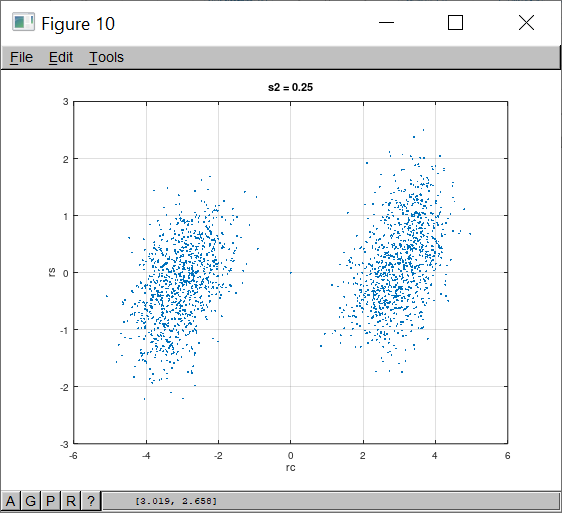Screen dimensions: 562x513
Task: Click the P pan mode button
Action: 51,501
